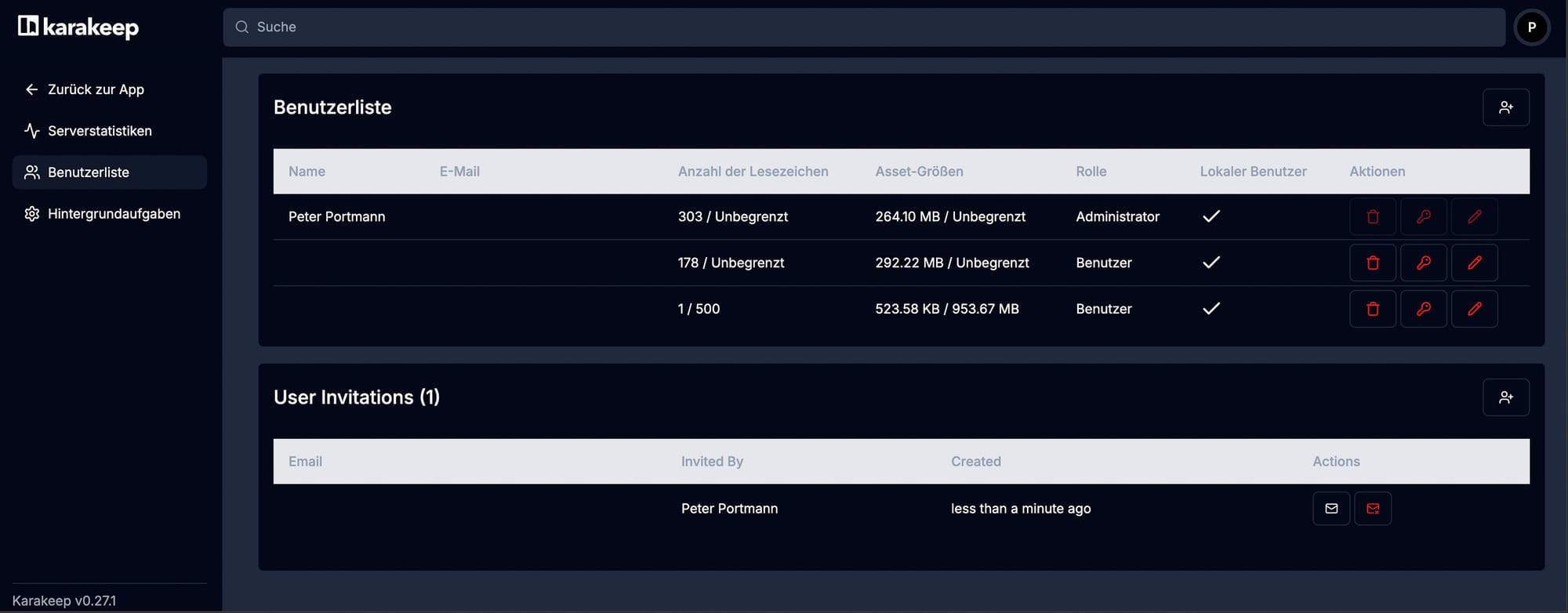The image size is (1568, 613).
Task: Open Hintergrundaufgaben in the sidebar
Action: [x=114, y=214]
